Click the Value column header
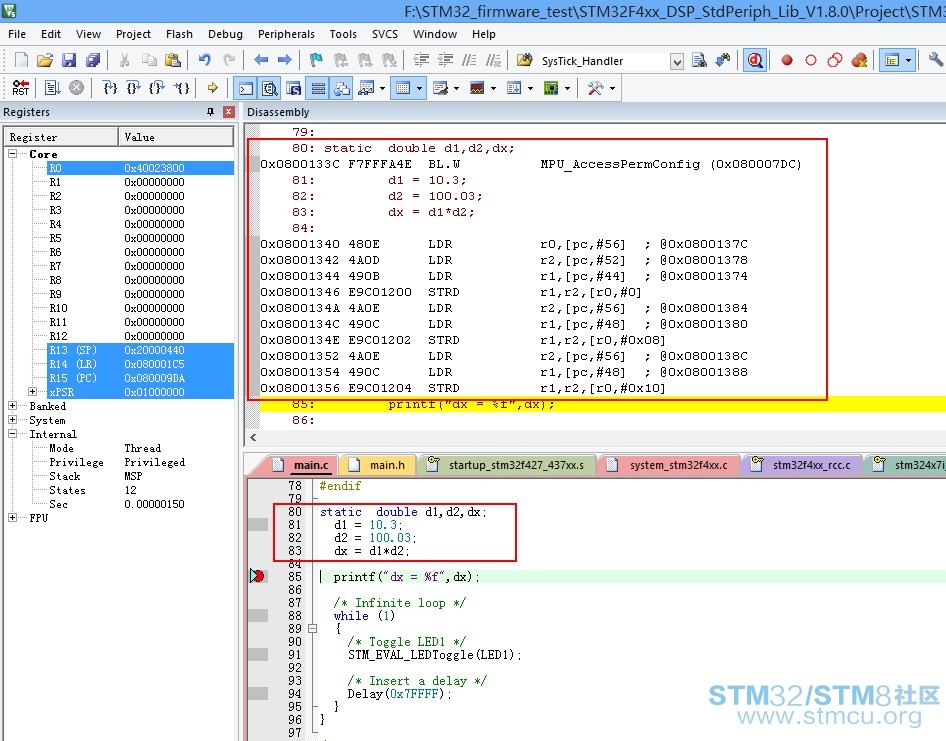 click(x=176, y=137)
